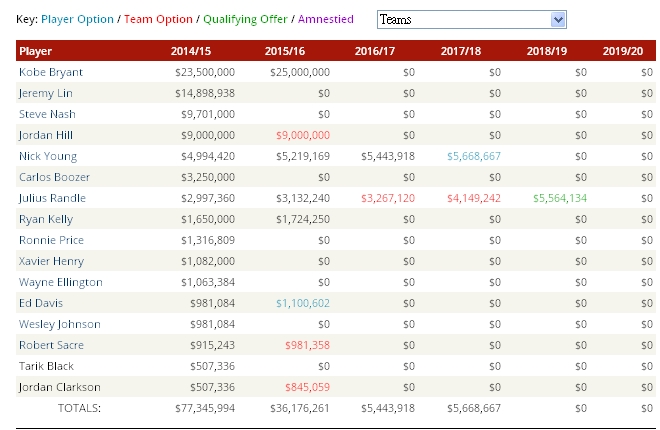This screenshot has height=430, width=660.
Task: Open Carlos Boozer's player page
Action: coord(54,177)
